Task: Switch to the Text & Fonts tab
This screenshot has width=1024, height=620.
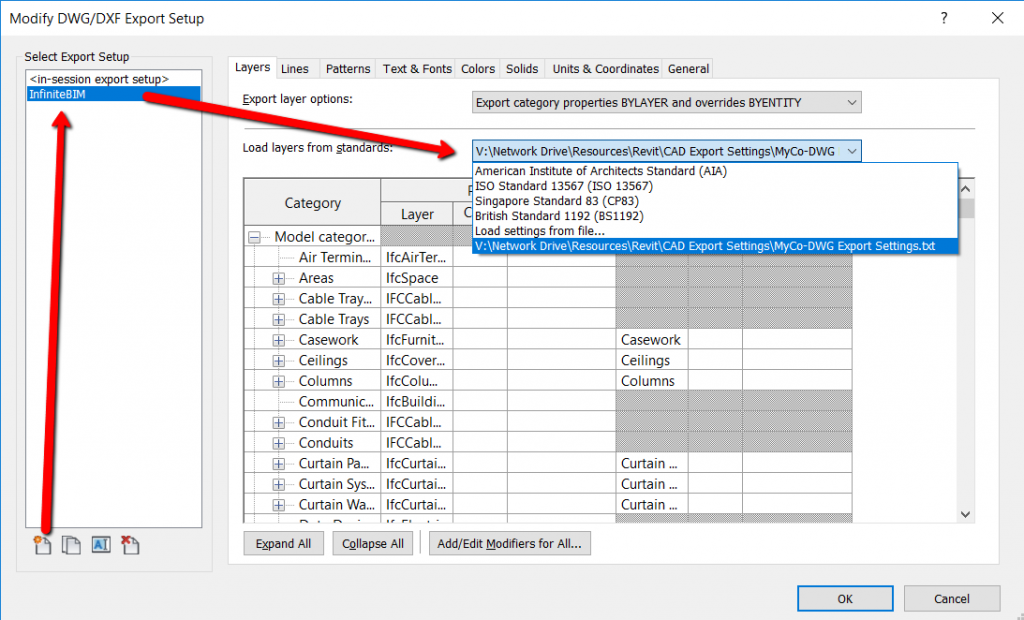Action: [417, 69]
